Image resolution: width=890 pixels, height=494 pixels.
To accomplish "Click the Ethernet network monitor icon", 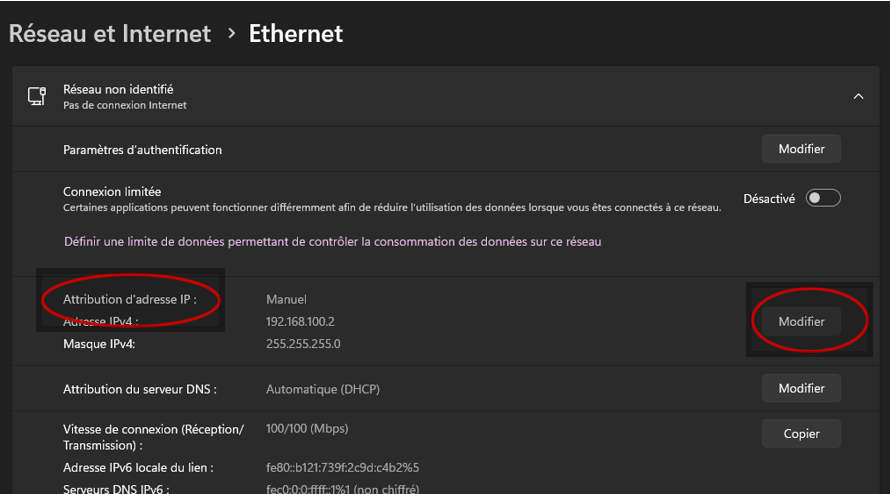I will (37, 96).
